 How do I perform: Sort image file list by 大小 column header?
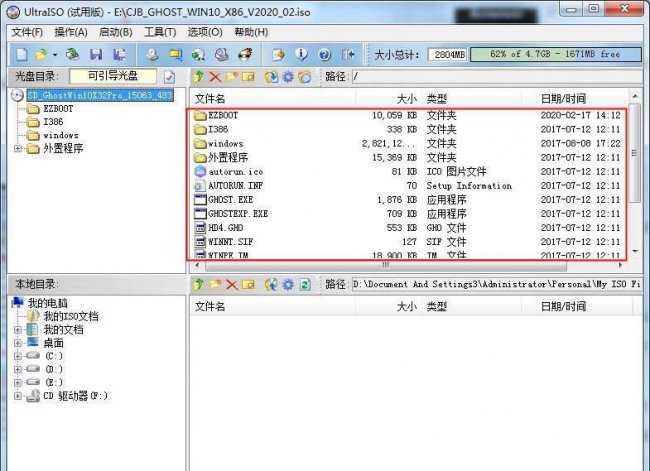[388, 99]
